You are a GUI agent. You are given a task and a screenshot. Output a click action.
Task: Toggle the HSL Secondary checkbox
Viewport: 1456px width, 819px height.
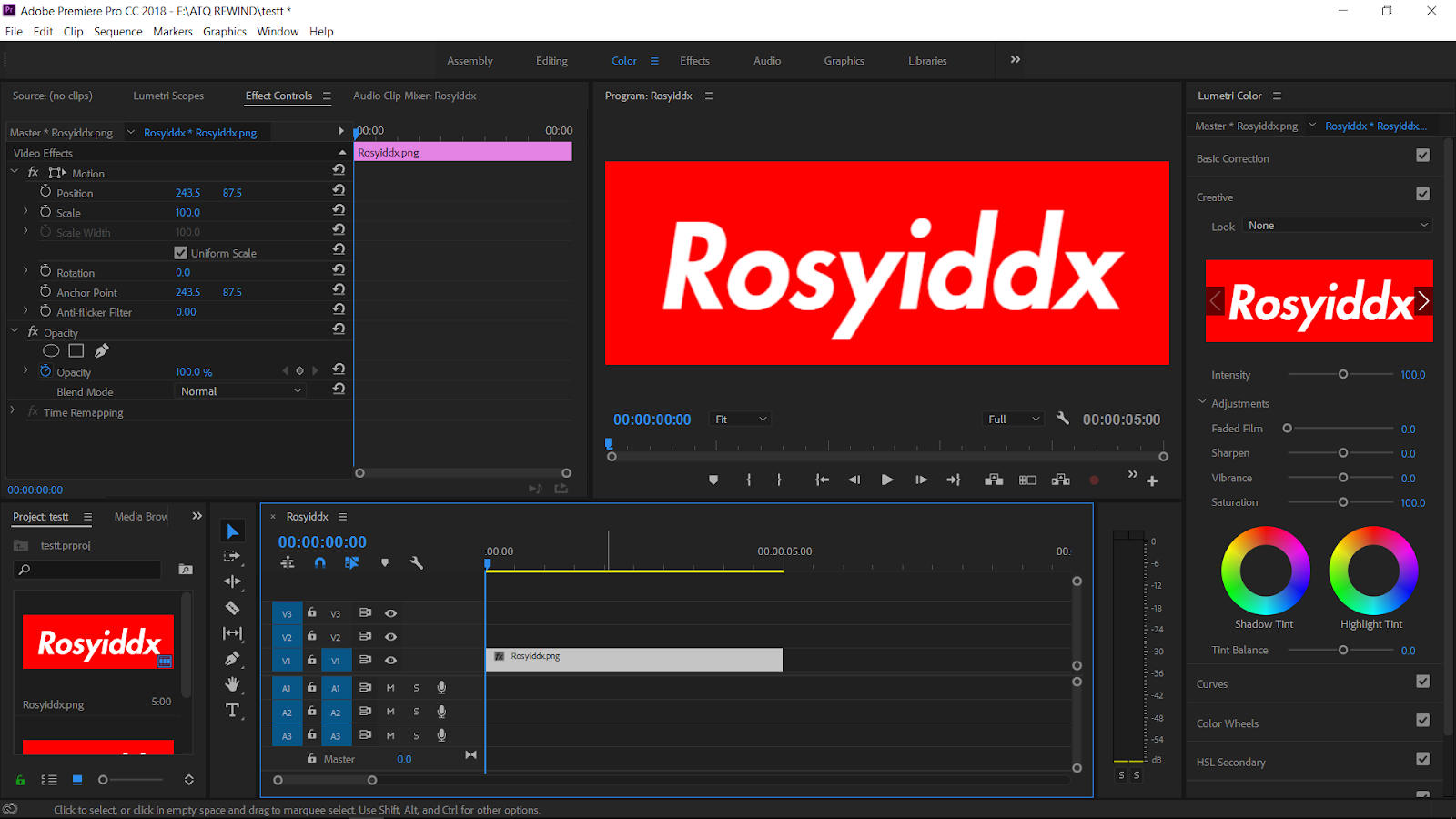click(x=1423, y=759)
